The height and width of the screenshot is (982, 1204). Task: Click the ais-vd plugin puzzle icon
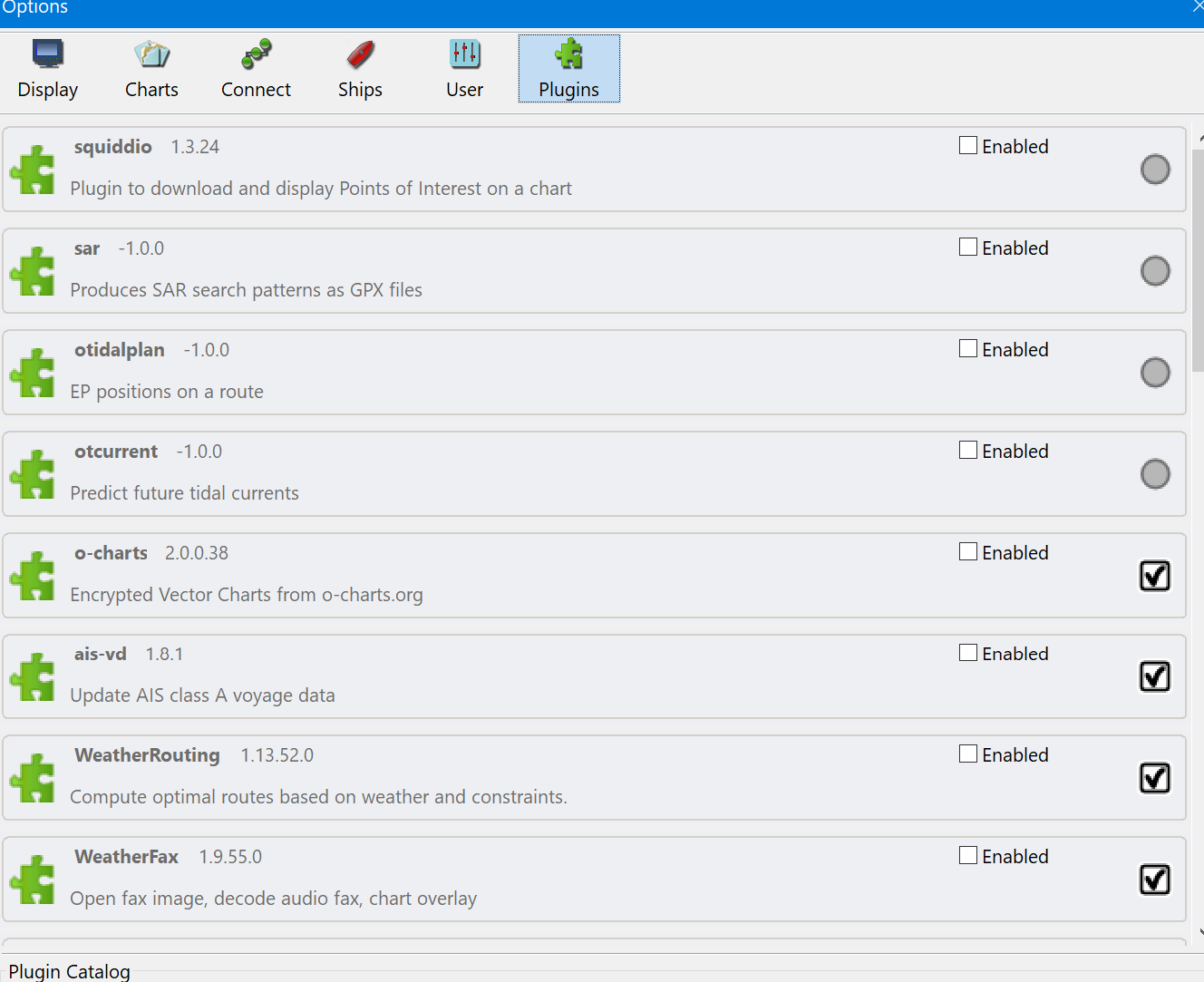[x=33, y=676]
